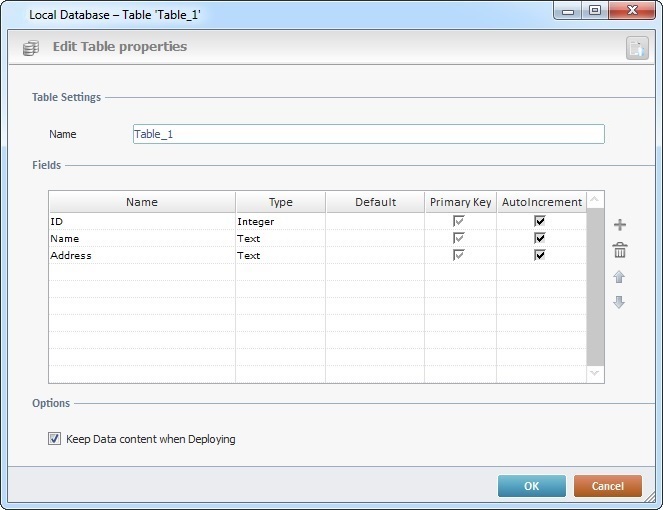Click the add field plus icon
This screenshot has height=510, width=663.
(619, 225)
